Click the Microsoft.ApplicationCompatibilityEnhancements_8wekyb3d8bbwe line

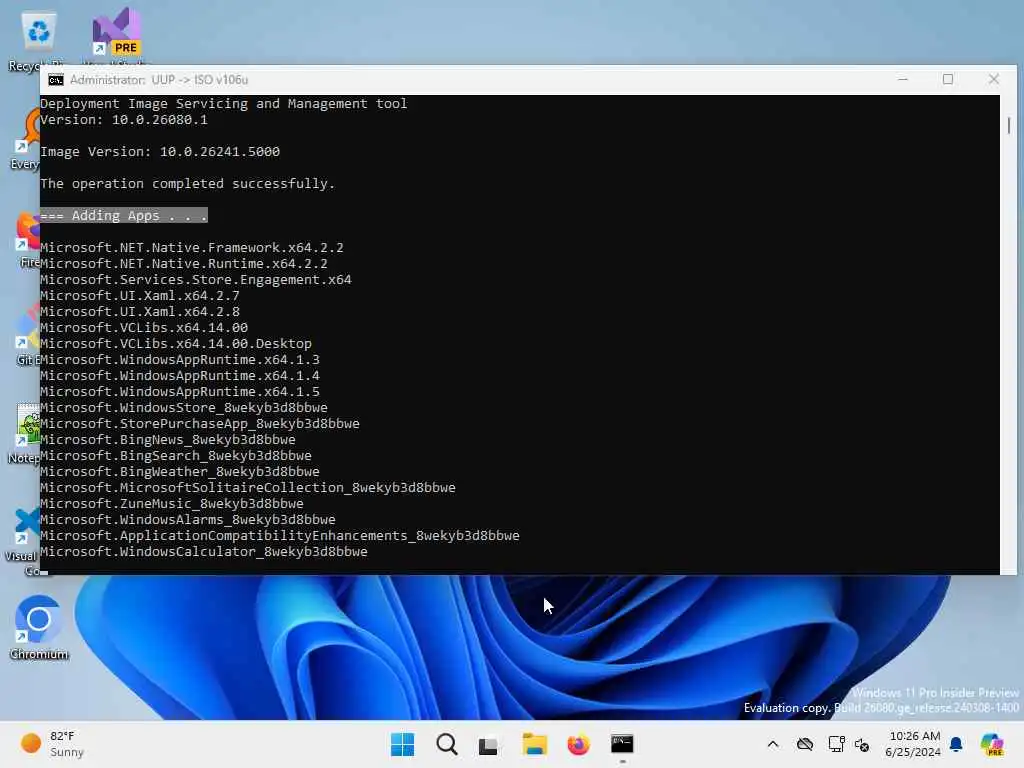click(280, 536)
